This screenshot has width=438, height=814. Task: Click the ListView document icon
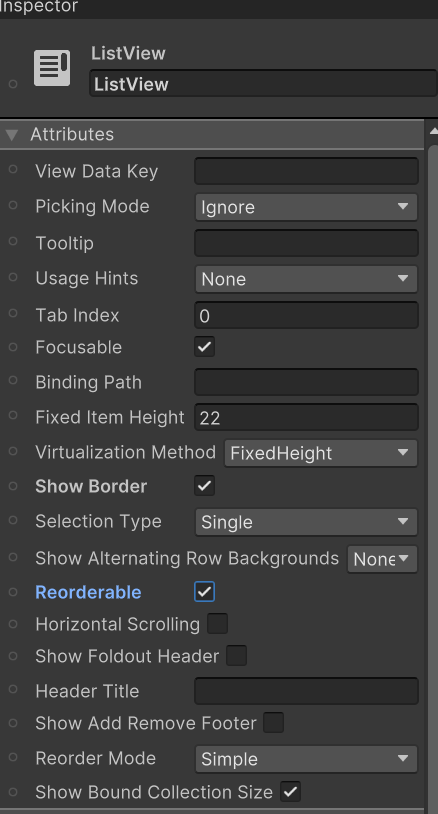coord(52,67)
